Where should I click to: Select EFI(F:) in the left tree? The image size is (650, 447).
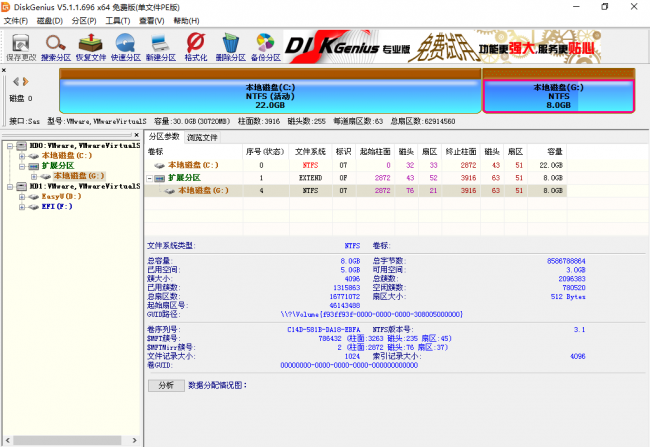[x=57, y=206]
